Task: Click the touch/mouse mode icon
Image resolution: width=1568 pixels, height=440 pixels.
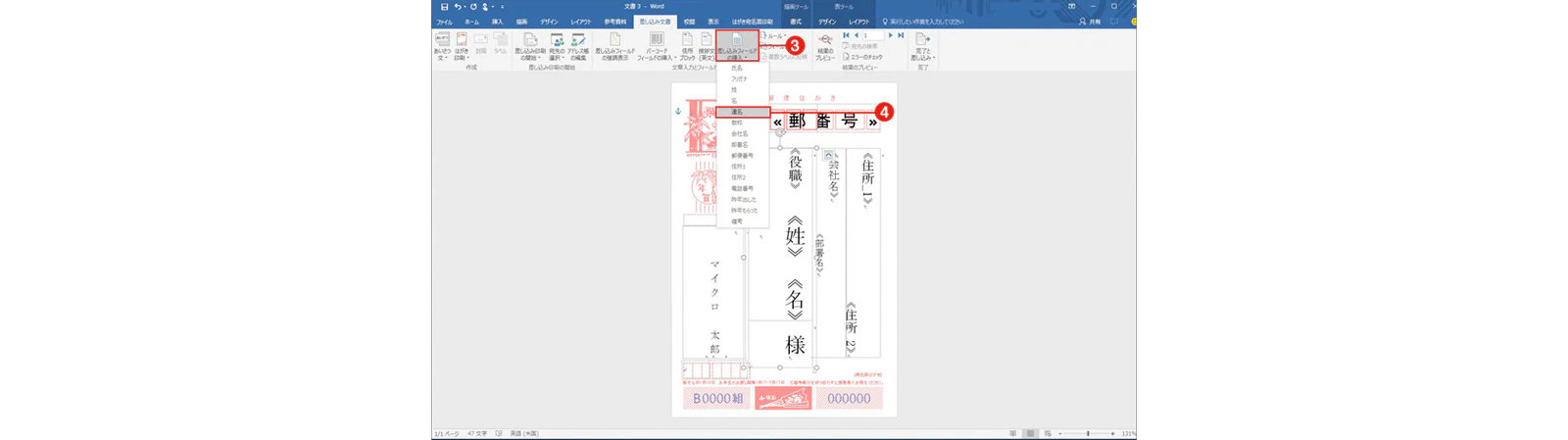Action: 487,6
